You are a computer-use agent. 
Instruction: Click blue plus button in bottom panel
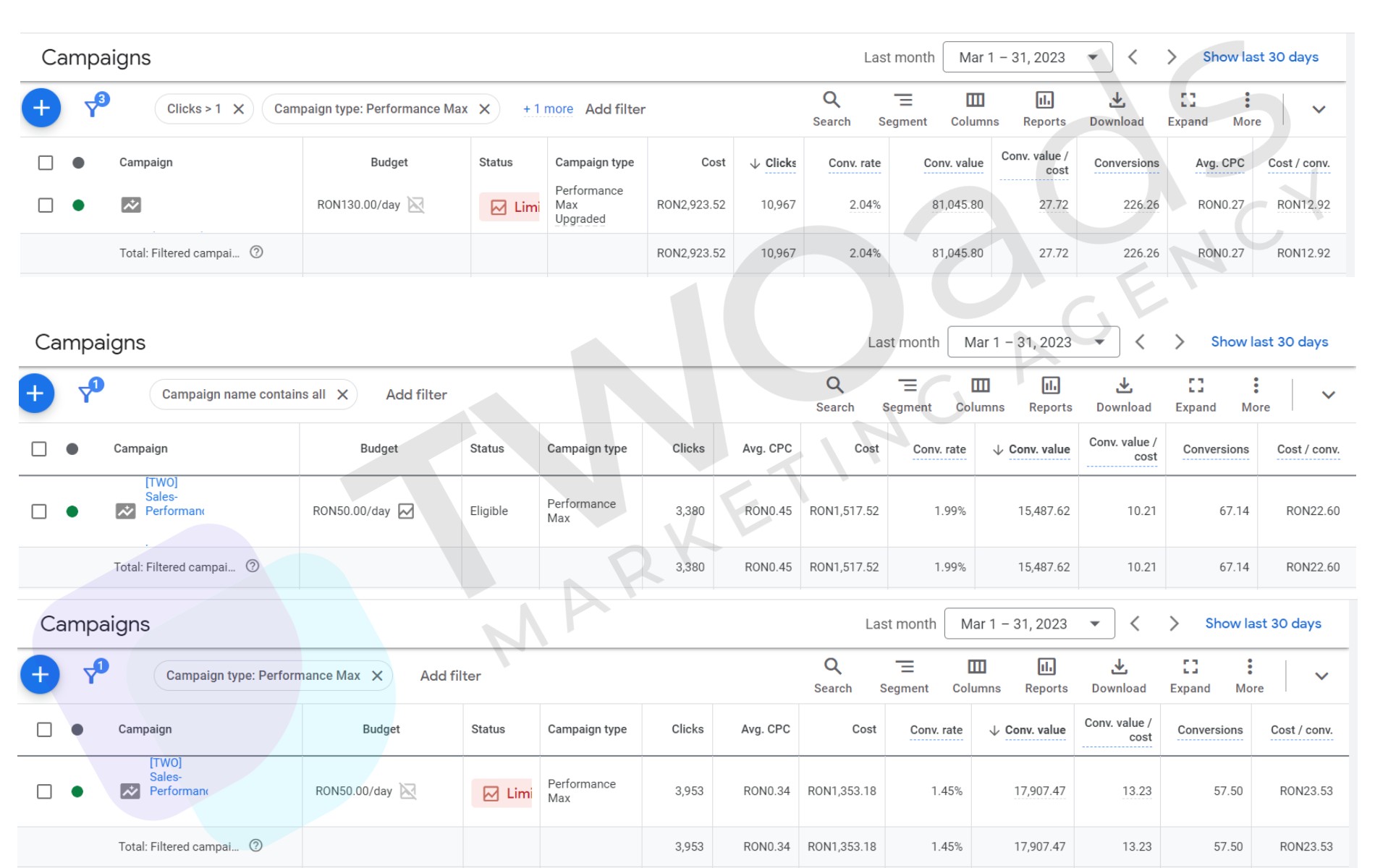coord(40,674)
